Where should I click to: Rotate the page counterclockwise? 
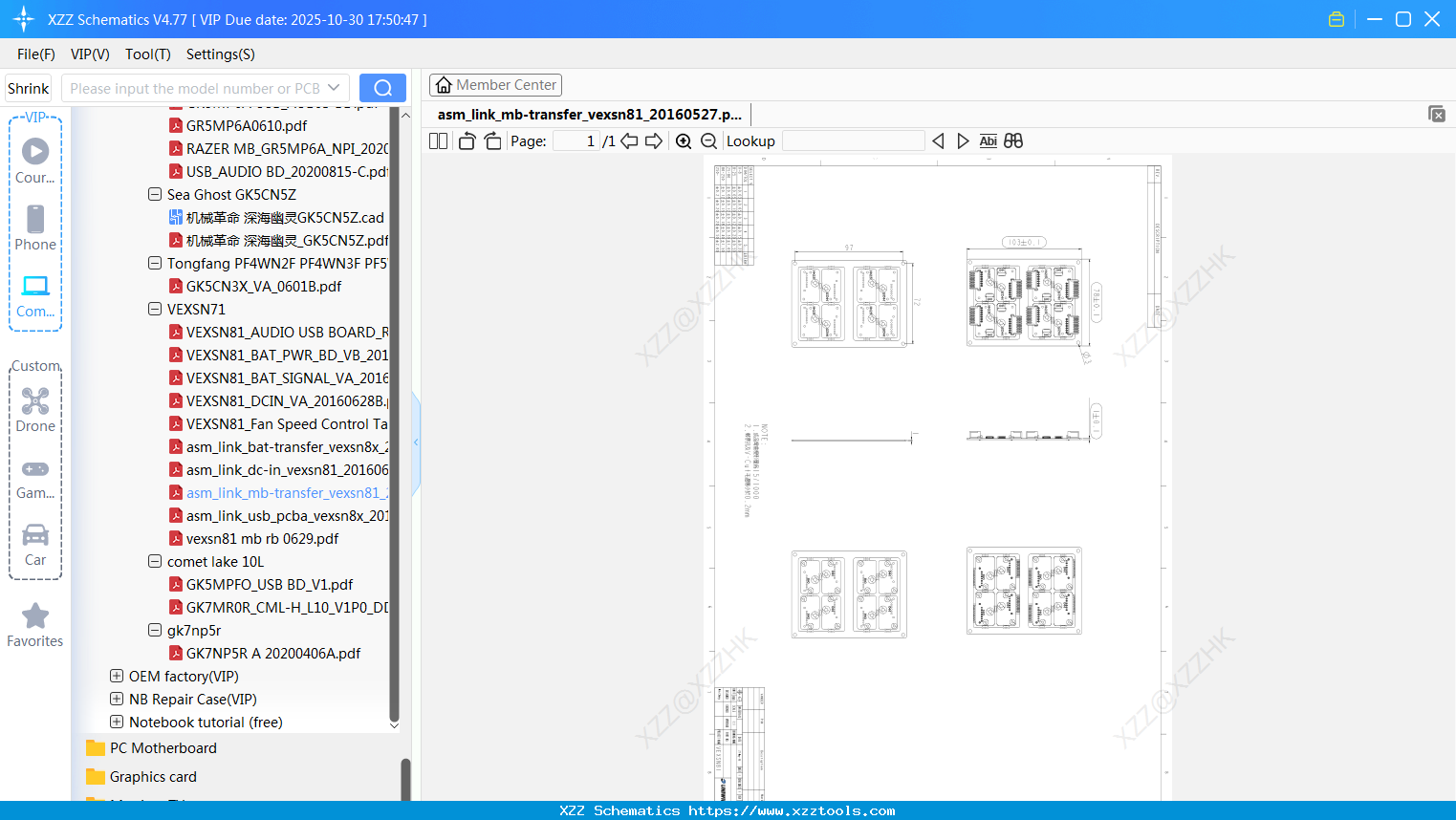pyautogui.click(x=467, y=141)
